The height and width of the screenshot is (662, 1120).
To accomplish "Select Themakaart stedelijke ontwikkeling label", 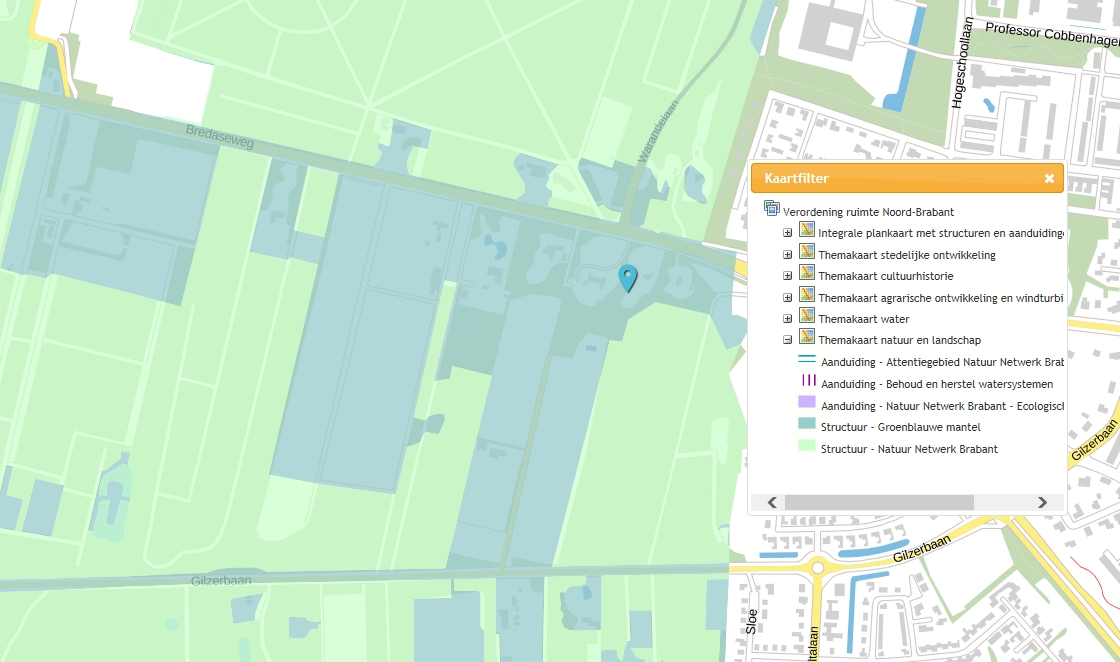I will click(x=907, y=255).
